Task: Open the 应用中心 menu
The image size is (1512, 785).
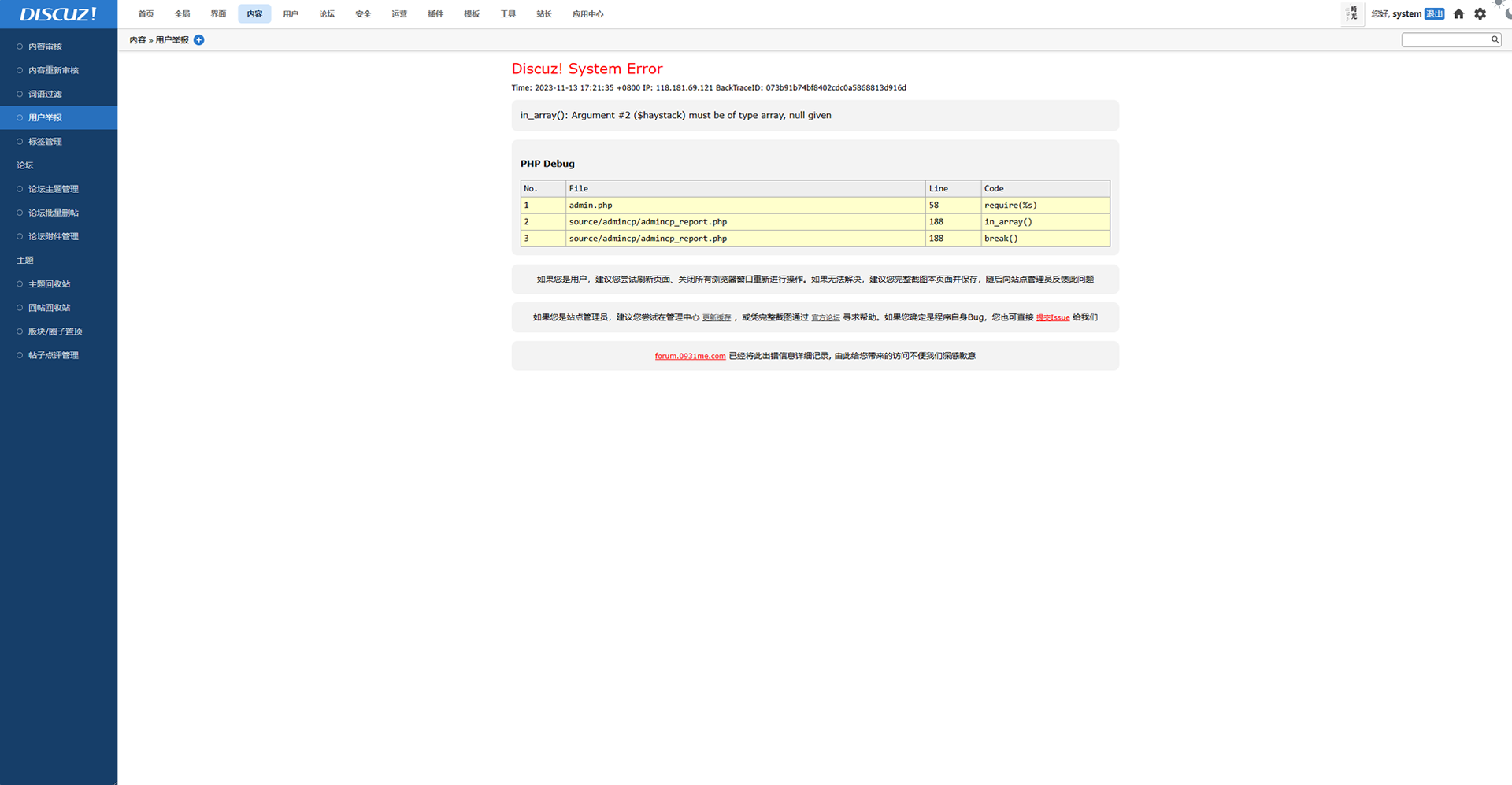Action: click(x=587, y=14)
